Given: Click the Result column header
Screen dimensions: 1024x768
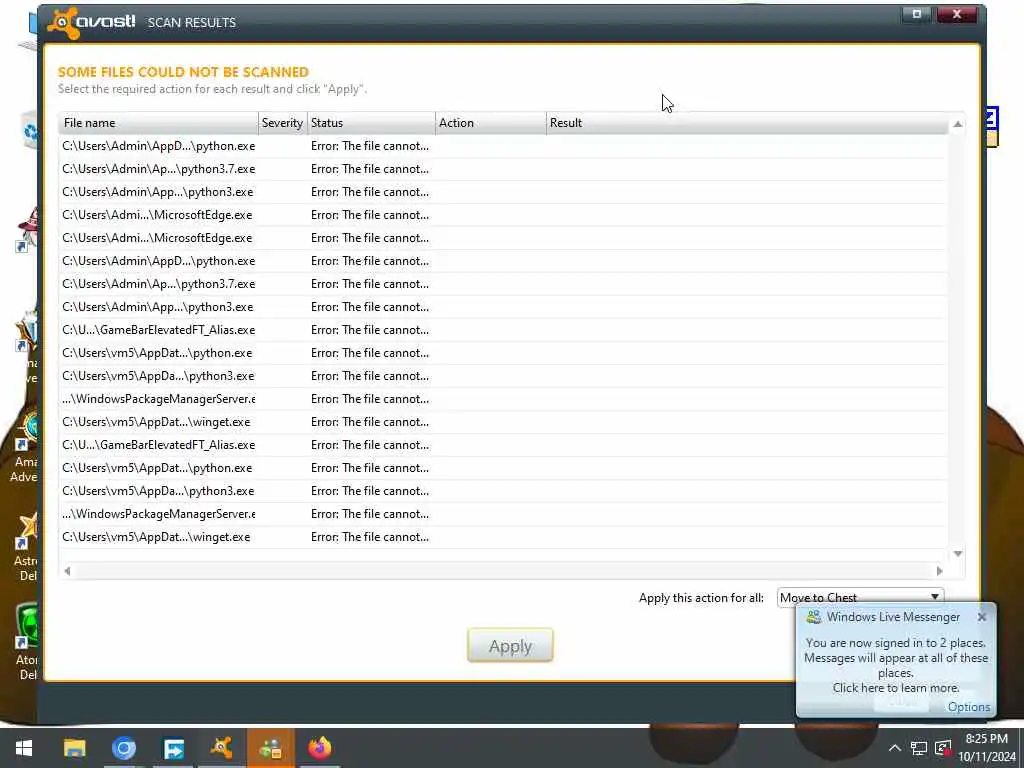Looking at the screenshot, I should [746, 123].
